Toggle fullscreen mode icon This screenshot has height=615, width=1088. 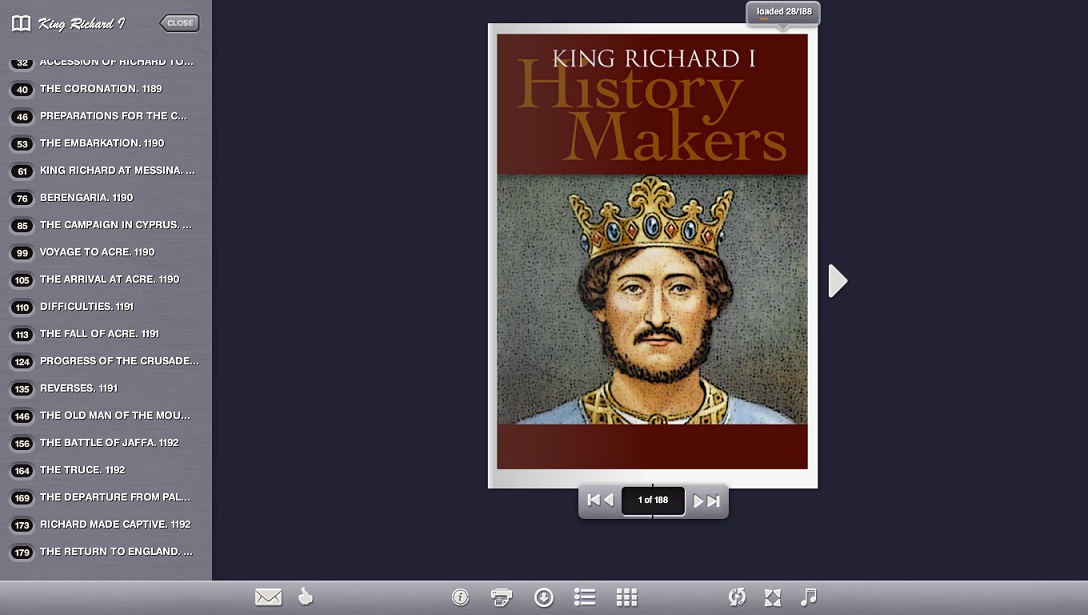772,597
